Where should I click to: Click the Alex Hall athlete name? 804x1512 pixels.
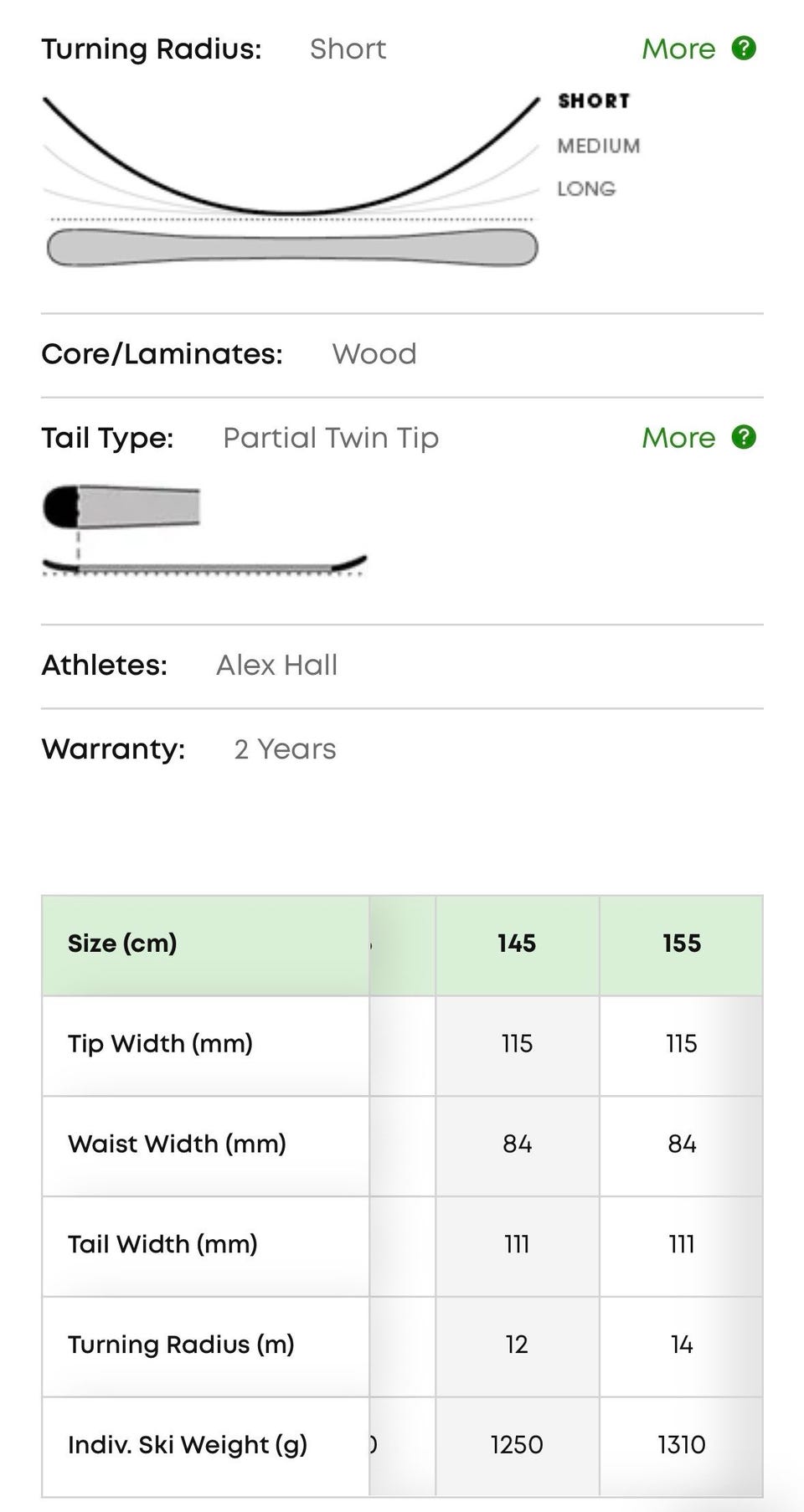point(276,666)
